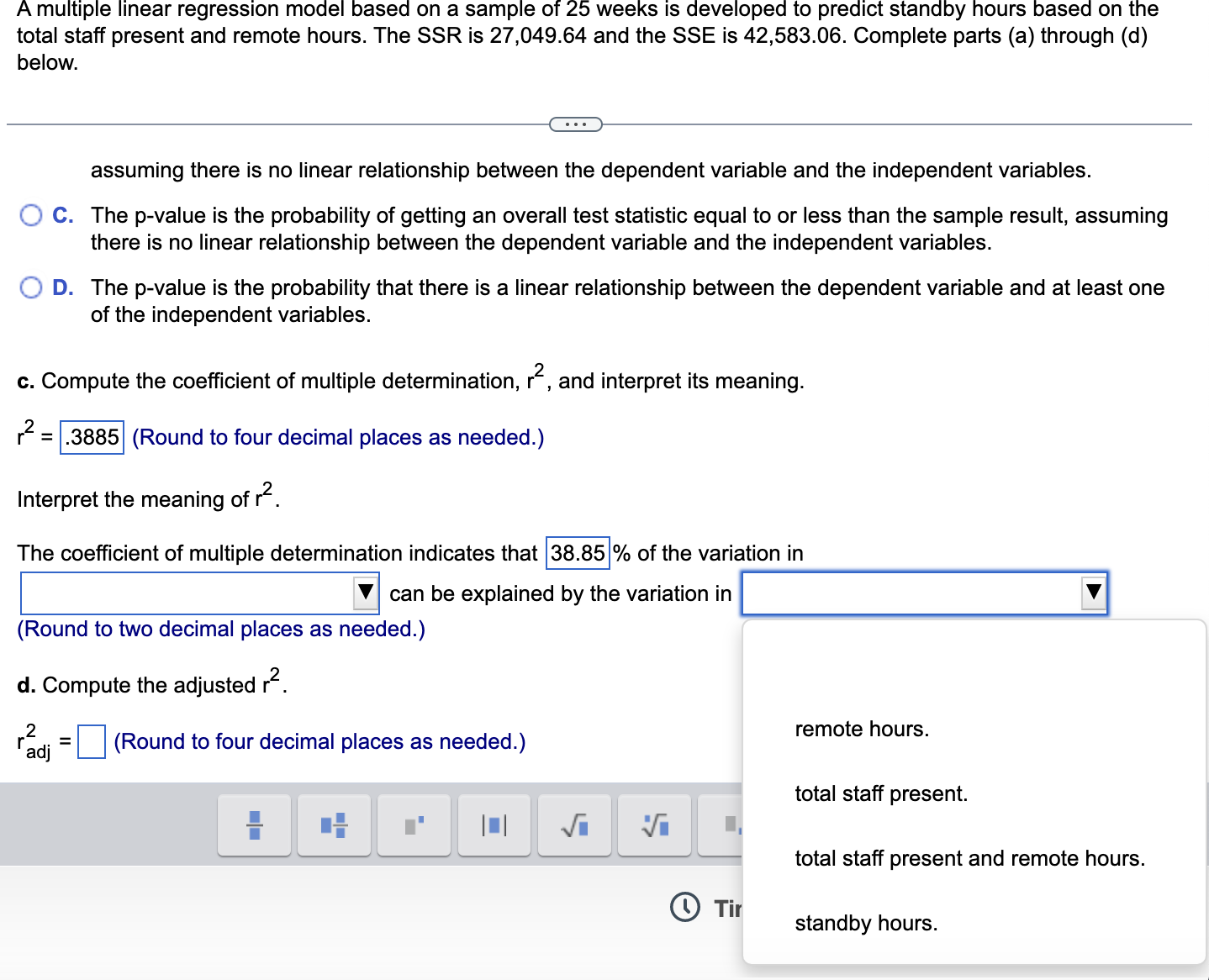Image resolution: width=1209 pixels, height=980 pixels.
Task: Click the "remote hours." list option
Action: point(861,729)
